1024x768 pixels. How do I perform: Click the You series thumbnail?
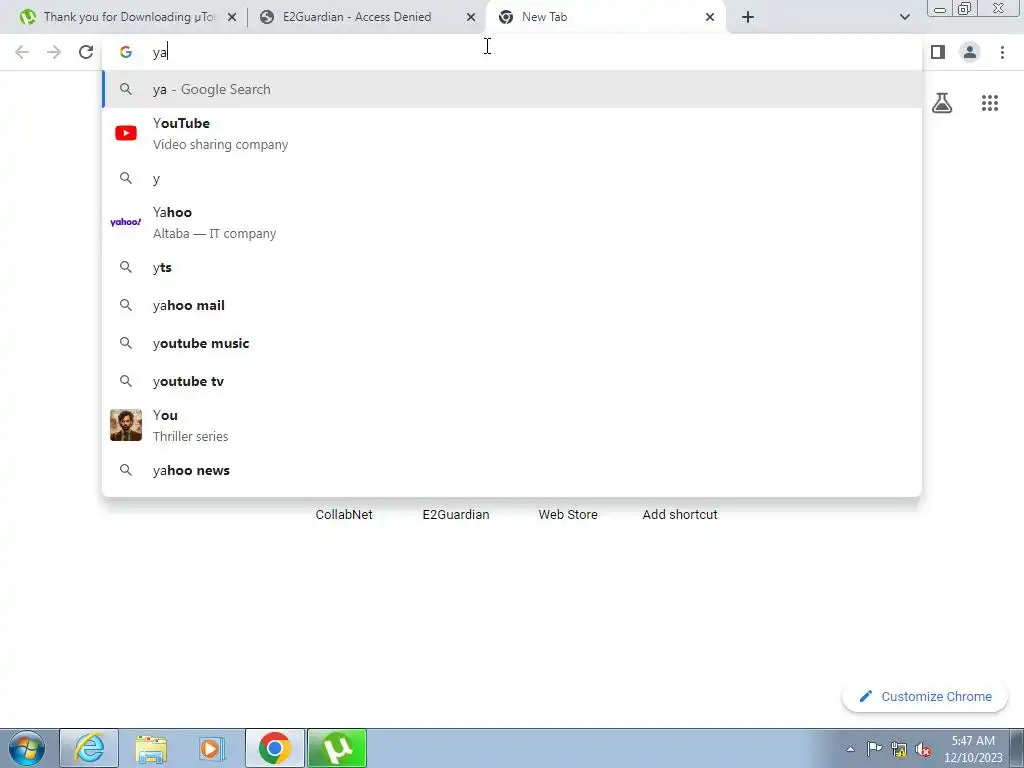click(125, 425)
